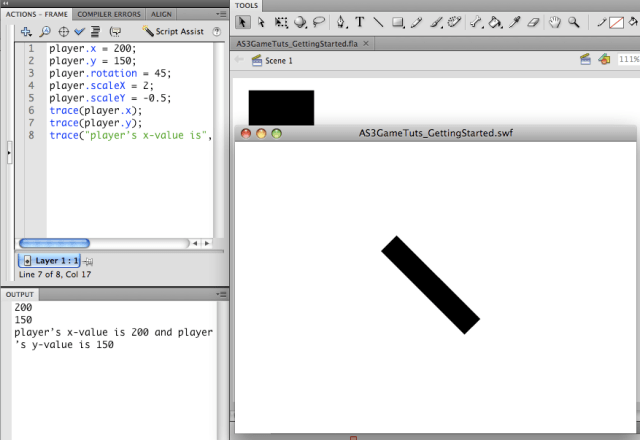Open the Output panel options menu
Image resolution: width=640 pixels, height=440 pixels.
pos(221,294)
